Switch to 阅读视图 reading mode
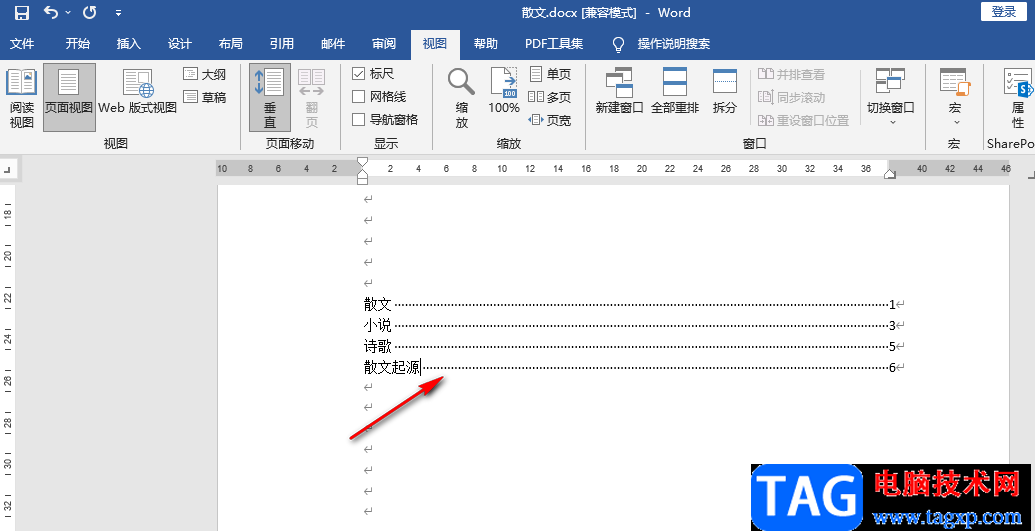 point(22,98)
